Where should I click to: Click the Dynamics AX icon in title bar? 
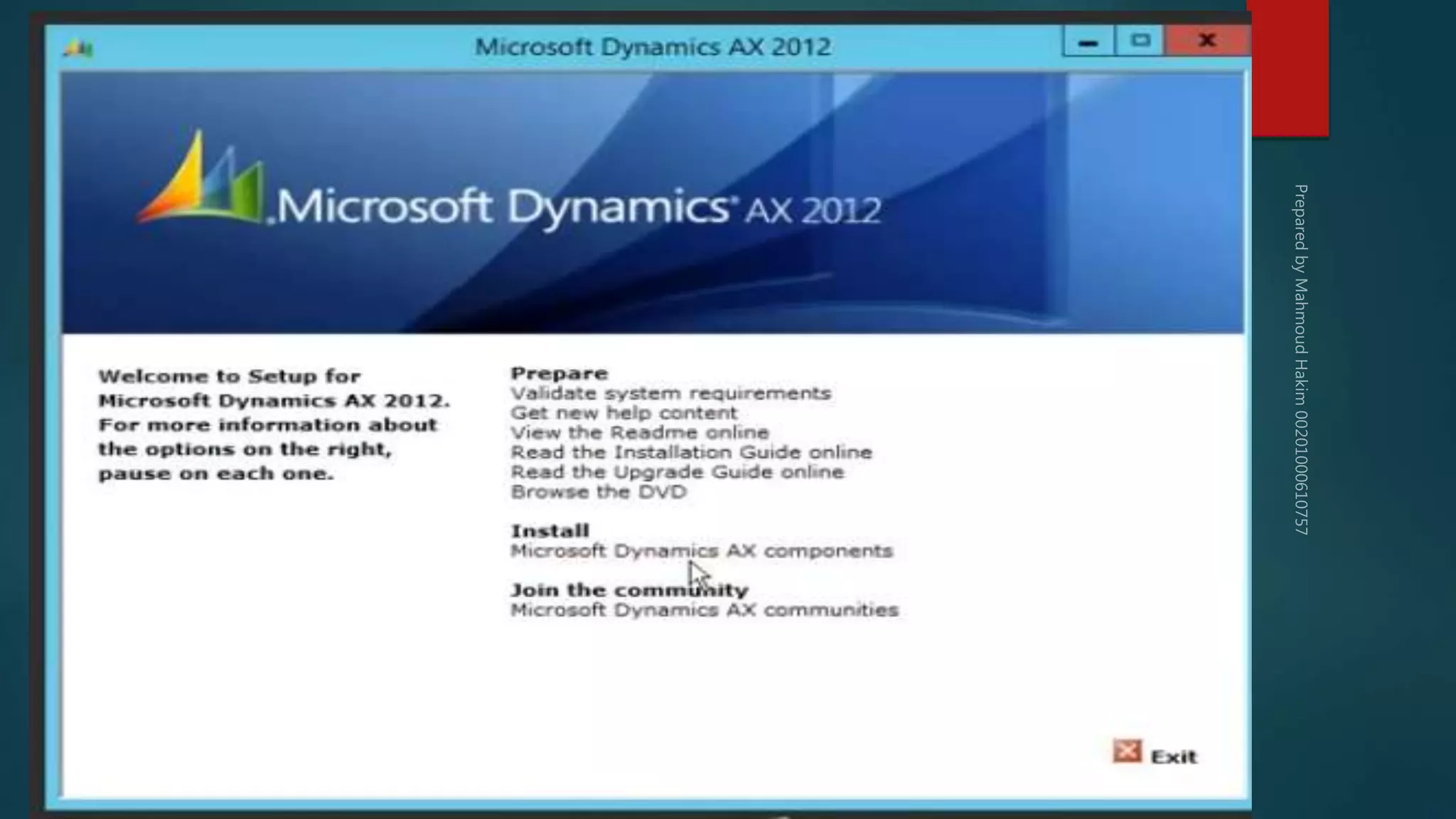[x=78, y=48]
